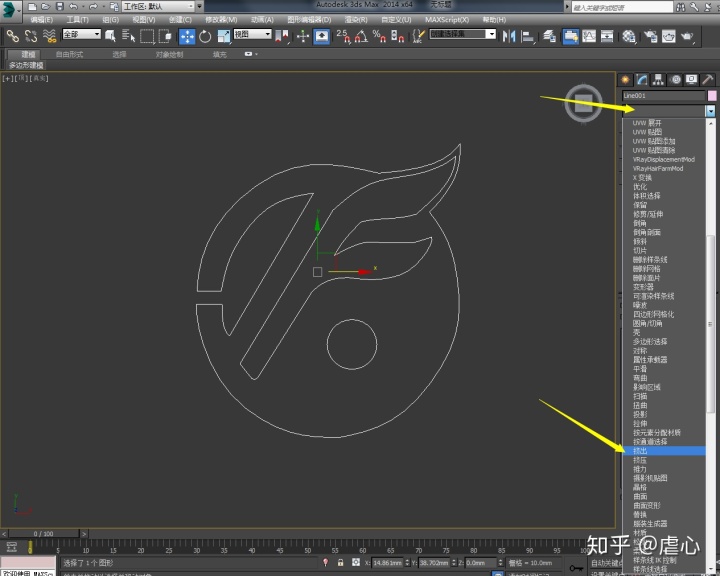Open the named selection sets dropdown 创建选择集

[x=462, y=34]
